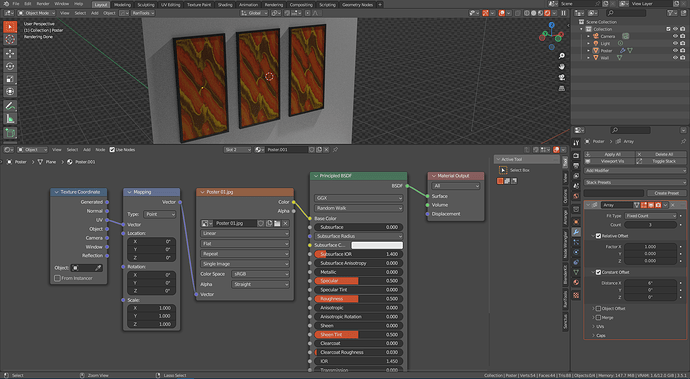Open the Render menu
The height and width of the screenshot is (379, 690).
tap(43, 4)
